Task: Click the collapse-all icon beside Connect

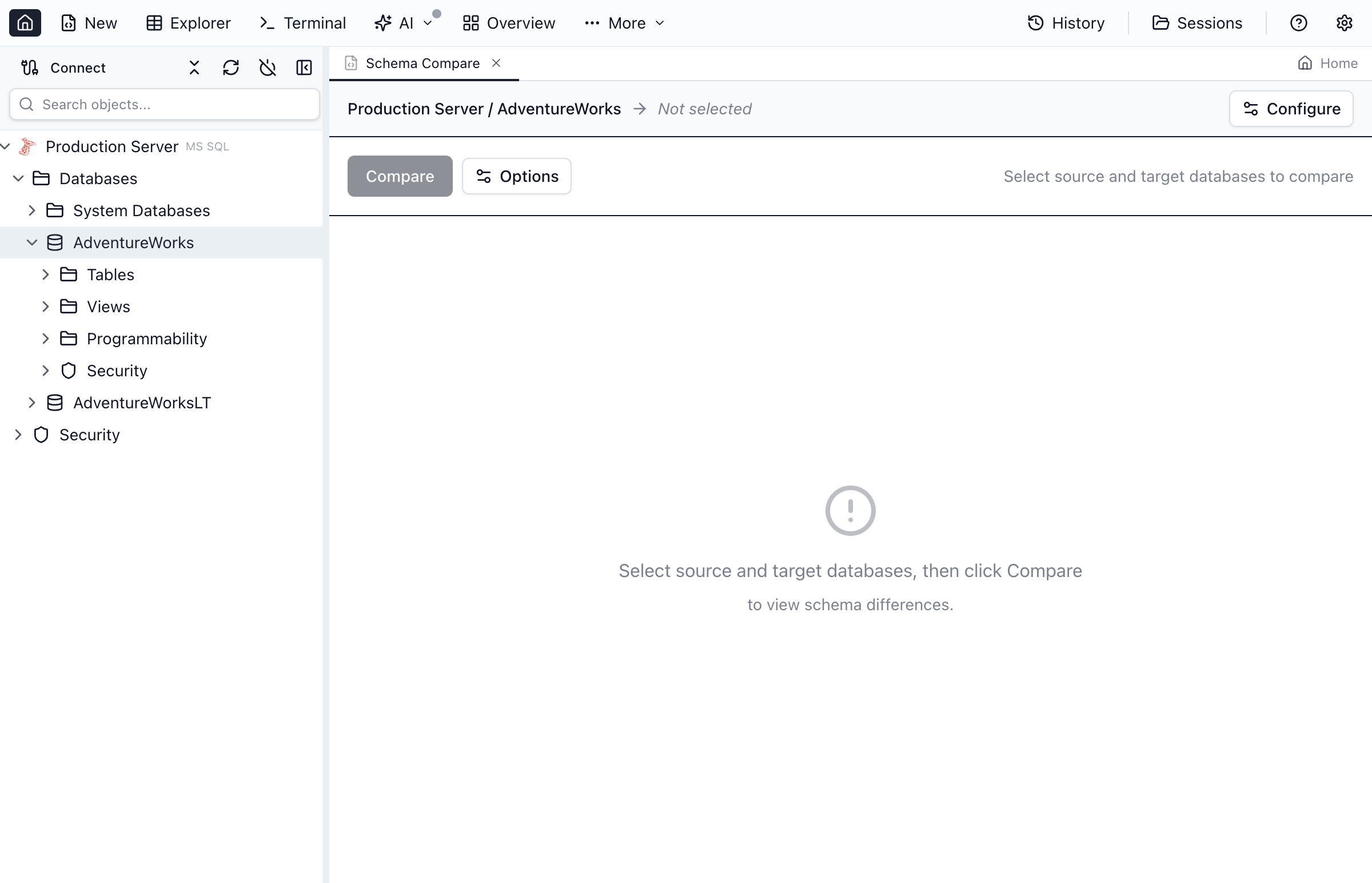Action: pyautogui.click(x=194, y=67)
